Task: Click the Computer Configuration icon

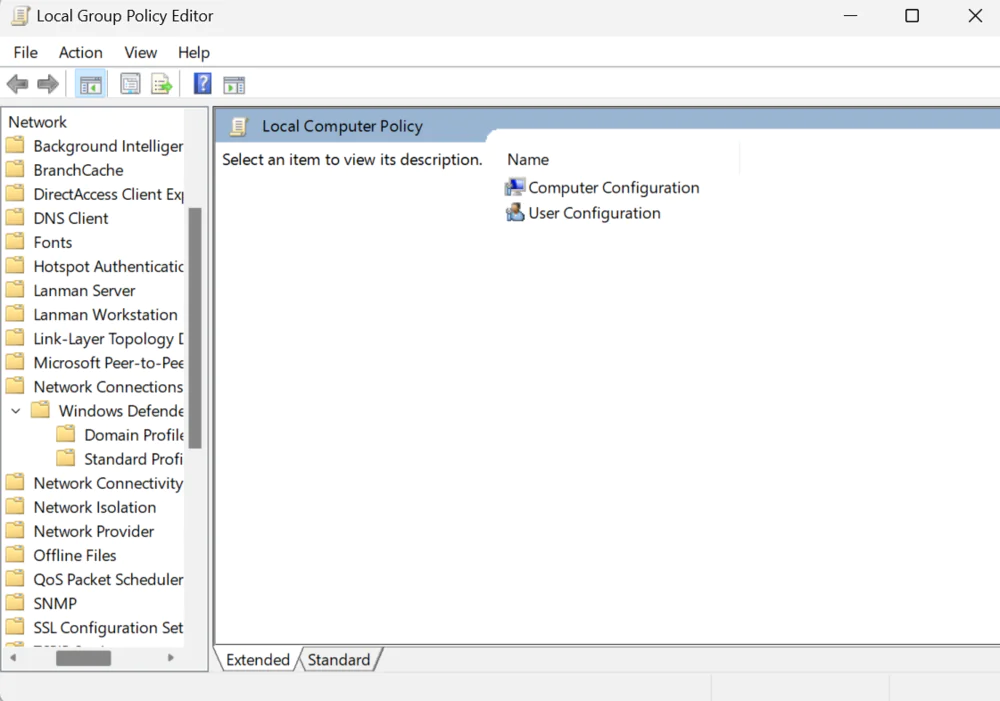Action: click(515, 187)
